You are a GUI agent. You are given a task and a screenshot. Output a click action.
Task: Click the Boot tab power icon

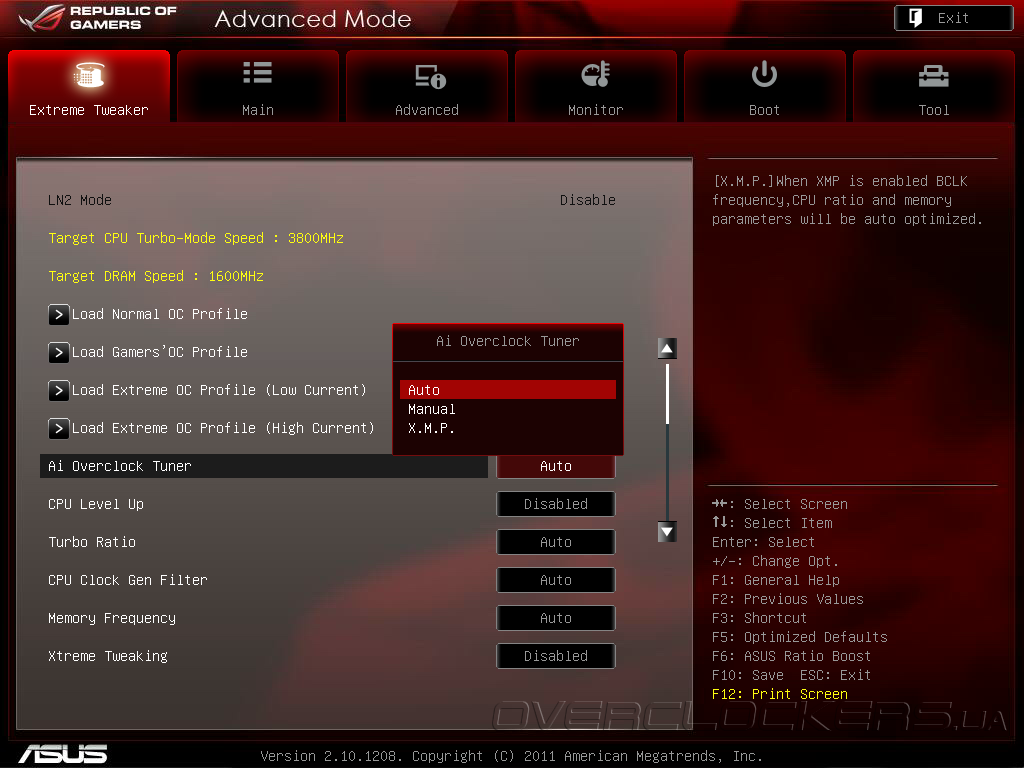tap(764, 74)
